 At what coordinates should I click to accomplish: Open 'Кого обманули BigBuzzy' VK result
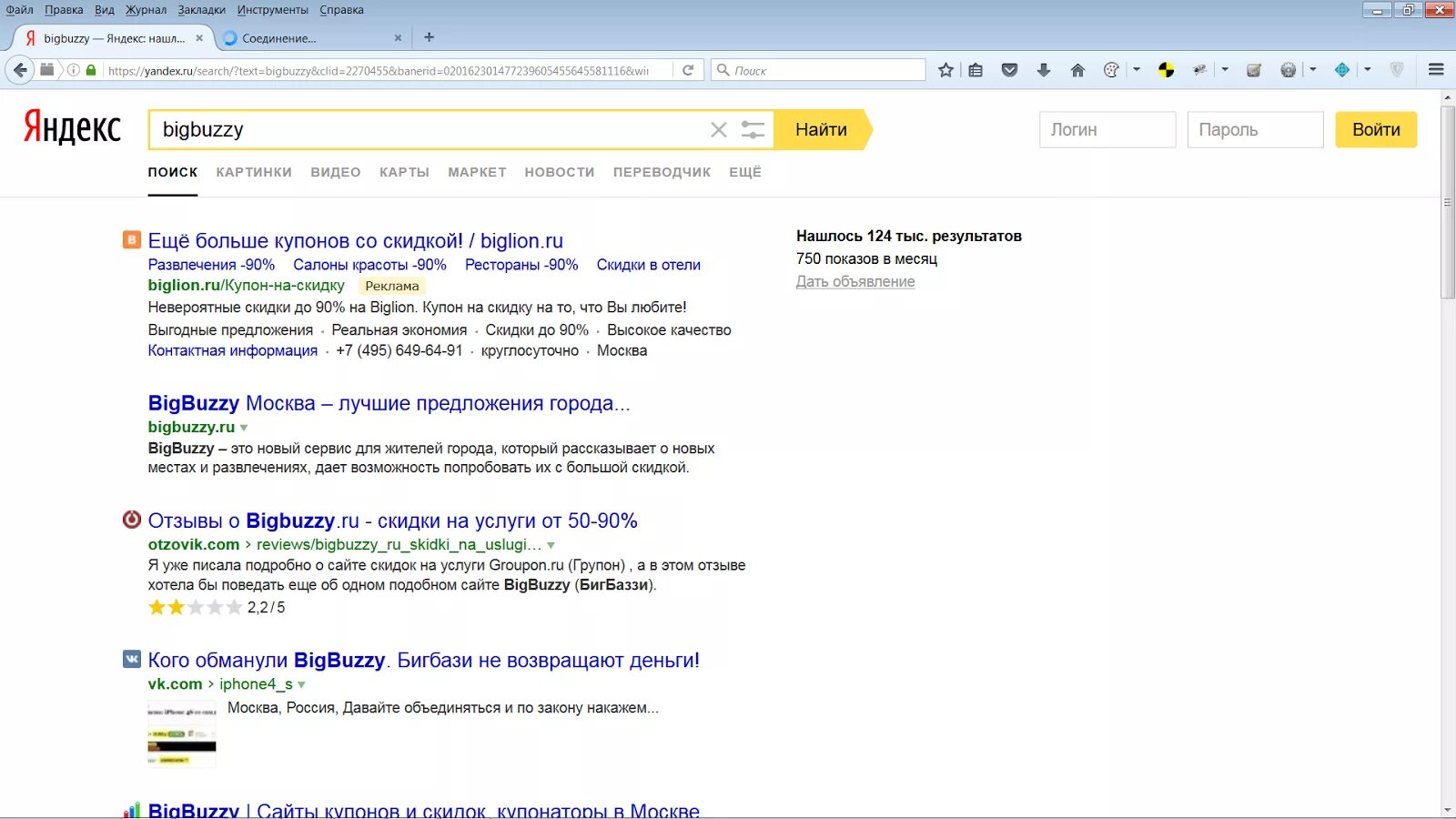pos(424,660)
